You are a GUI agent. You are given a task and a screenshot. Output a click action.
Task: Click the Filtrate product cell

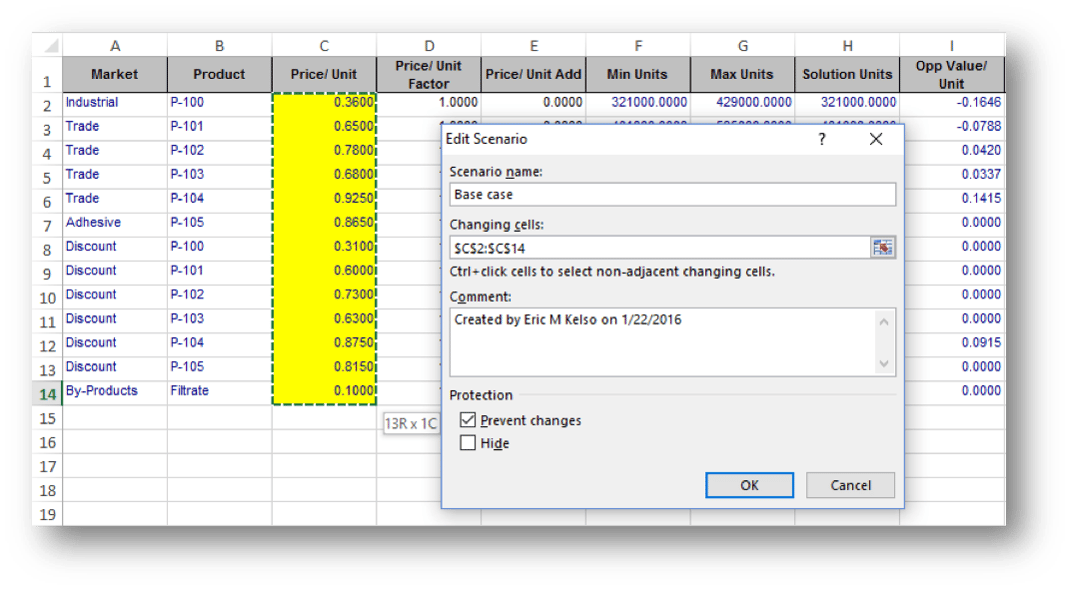219,390
